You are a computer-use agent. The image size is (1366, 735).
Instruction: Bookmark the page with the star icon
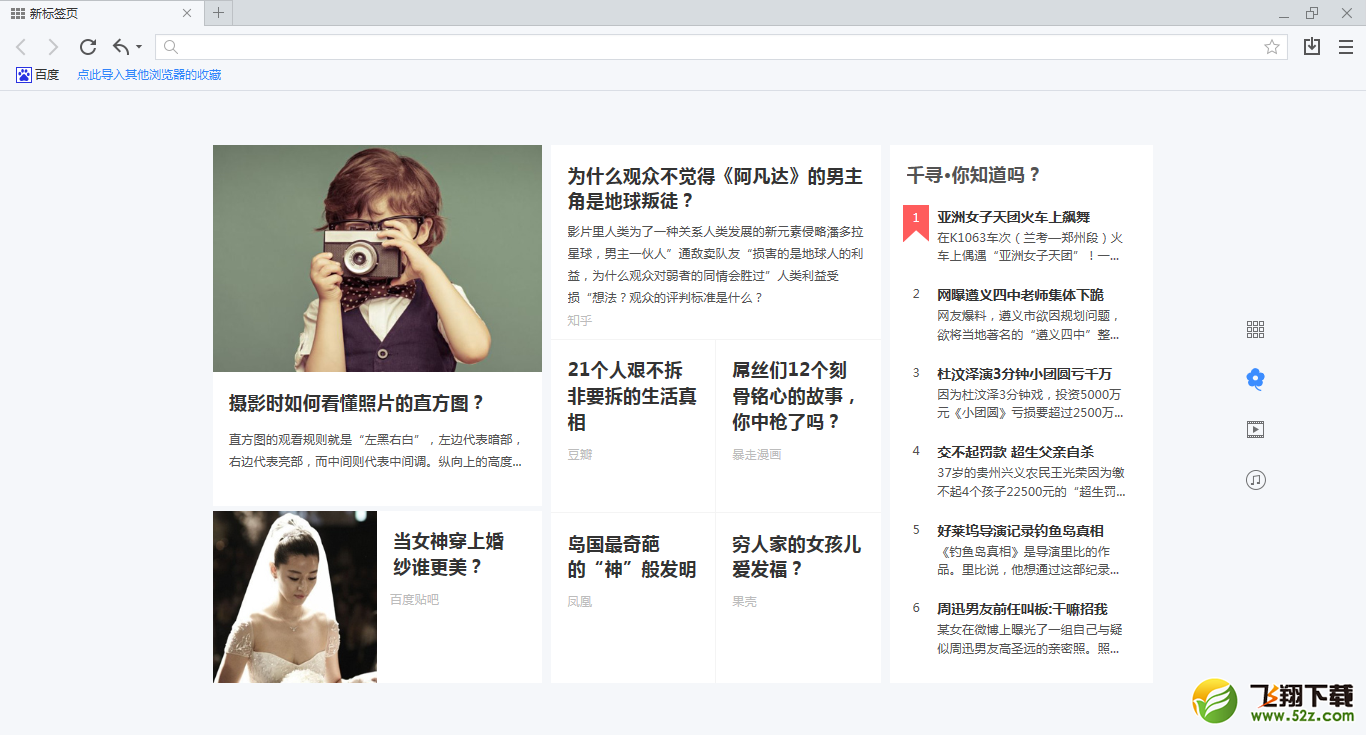point(1272,47)
